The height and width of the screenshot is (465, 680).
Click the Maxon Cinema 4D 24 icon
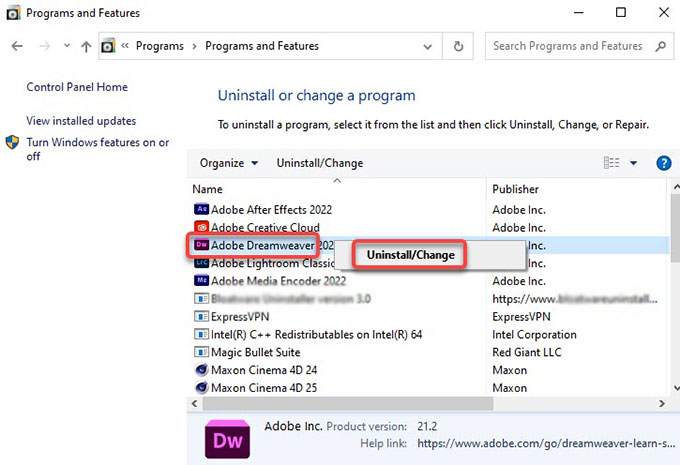tap(201, 370)
